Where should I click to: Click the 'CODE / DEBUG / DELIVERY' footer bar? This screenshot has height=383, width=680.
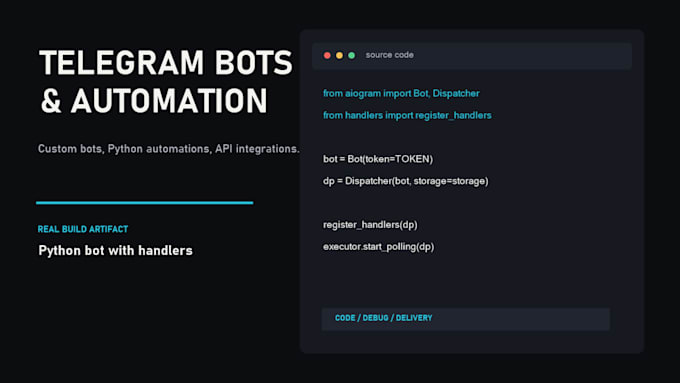click(x=465, y=319)
